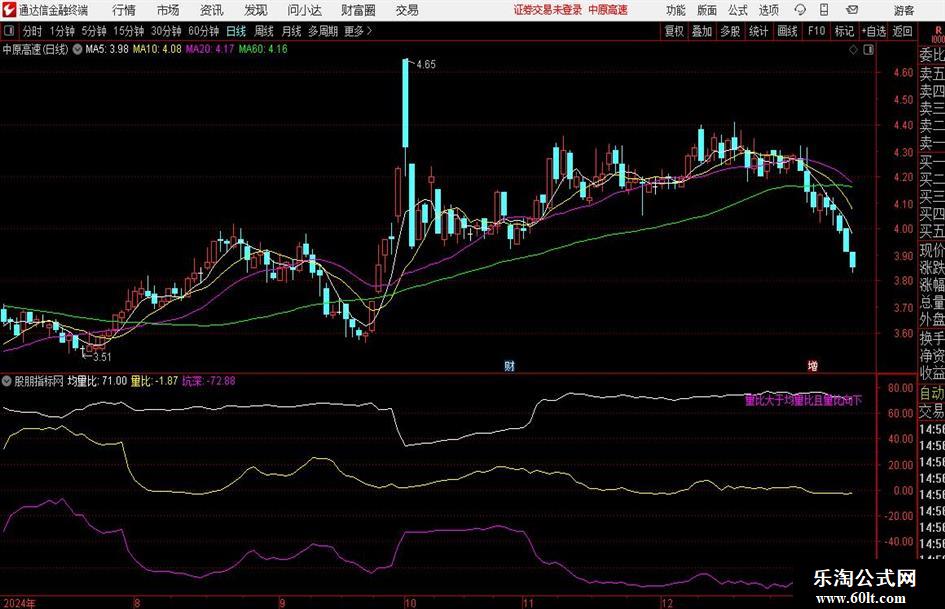The image size is (945, 609).
Task: Click the MA10: 4.08 value
Action: click(x=157, y=49)
